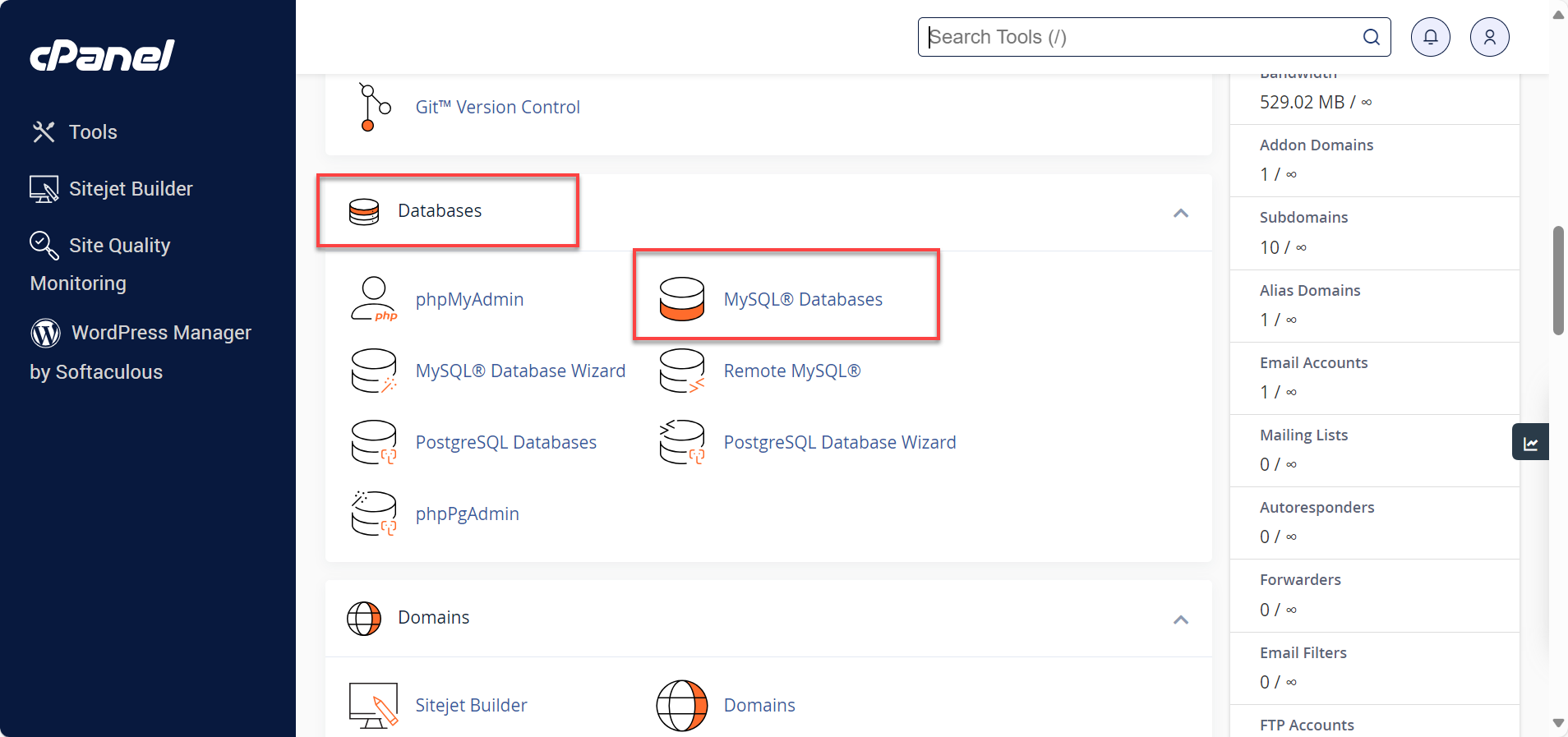Viewport: 1568px width, 737px height.
Task: Click the Mailing Lists statistic label
Action: point(1303,435)
